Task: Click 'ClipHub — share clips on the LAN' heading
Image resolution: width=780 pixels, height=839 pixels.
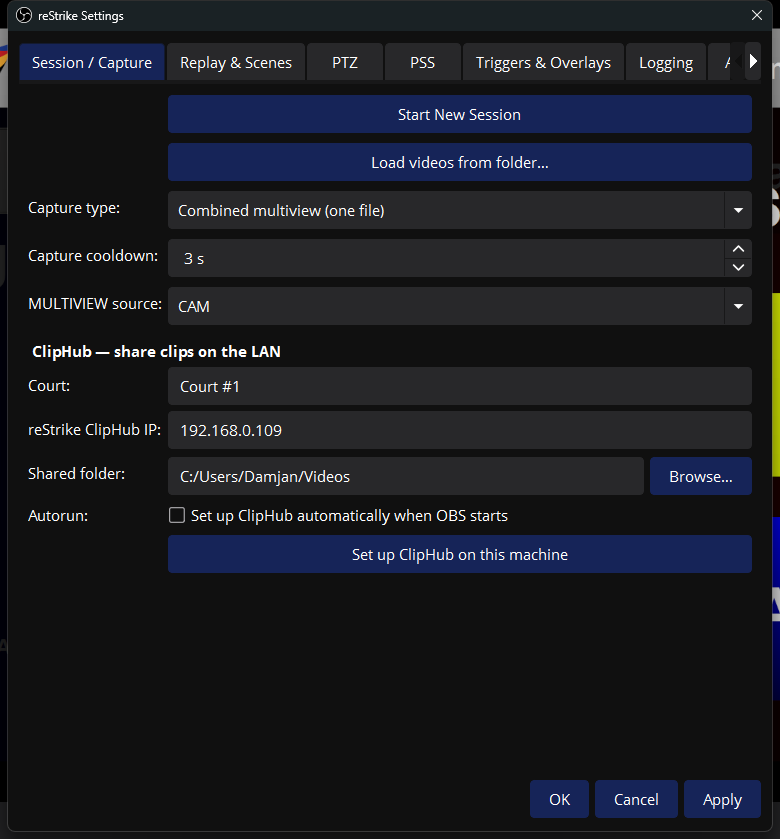Action: [x=156, y=352]
